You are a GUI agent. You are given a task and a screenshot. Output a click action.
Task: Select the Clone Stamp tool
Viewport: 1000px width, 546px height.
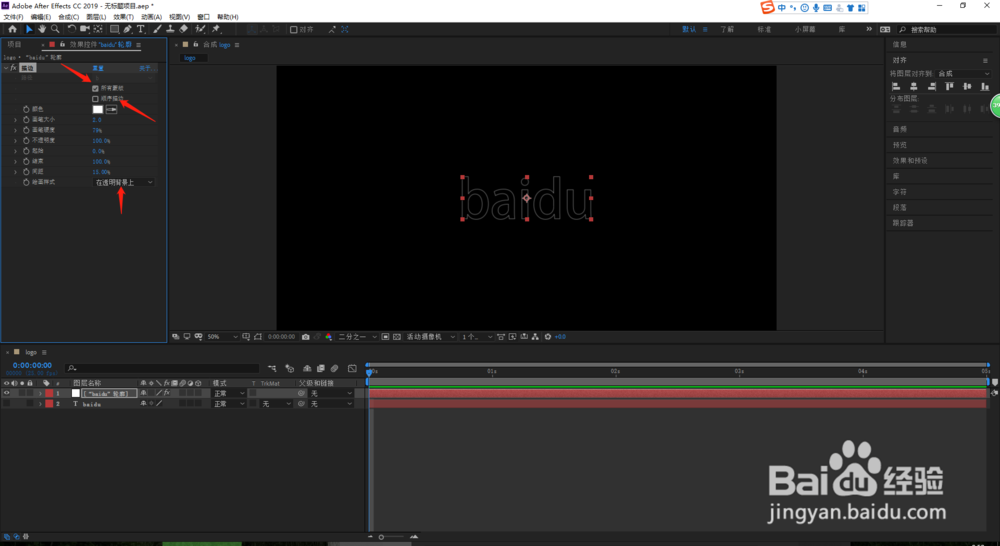pos(170,29)
